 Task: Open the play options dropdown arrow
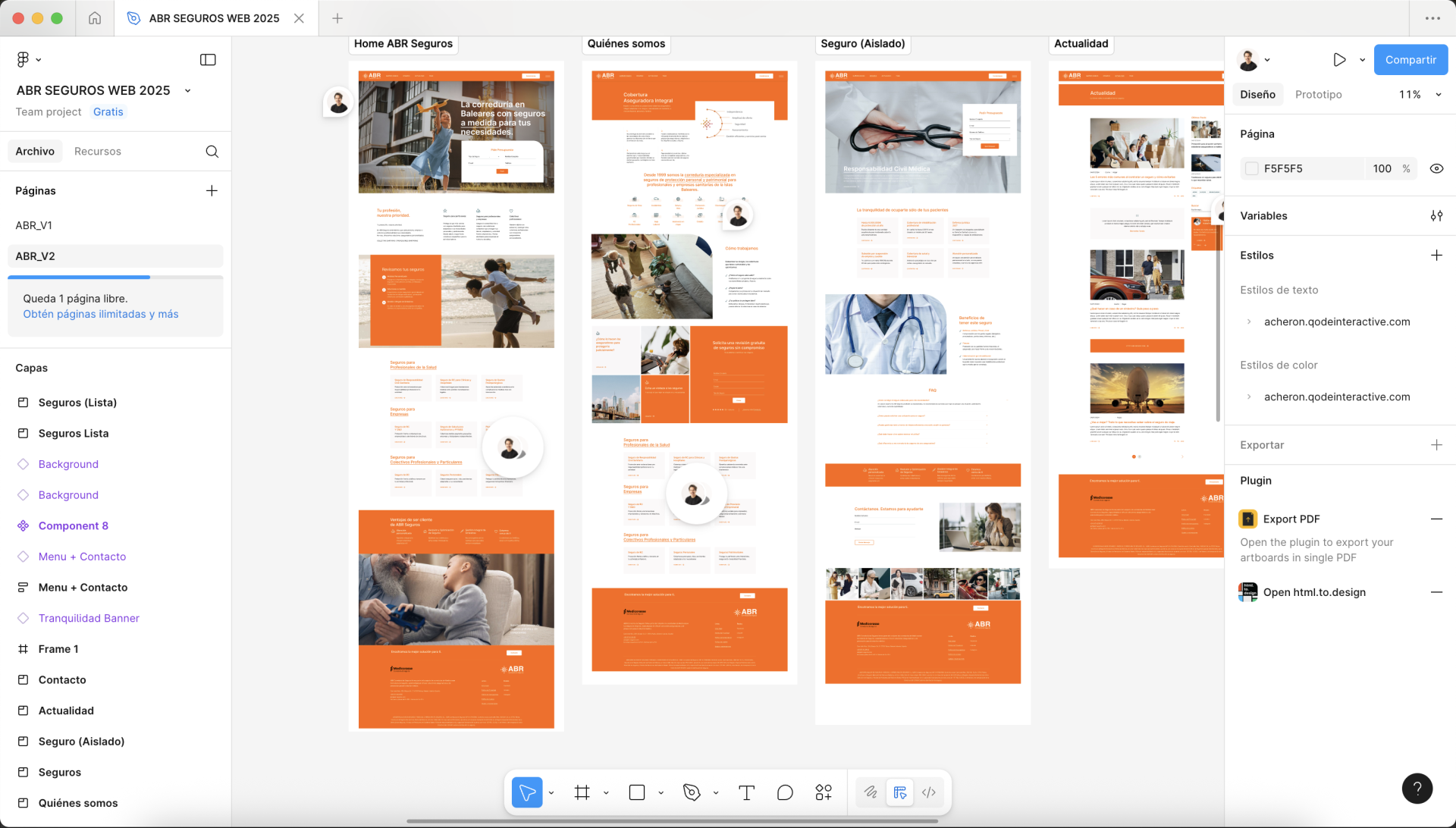1362,60
